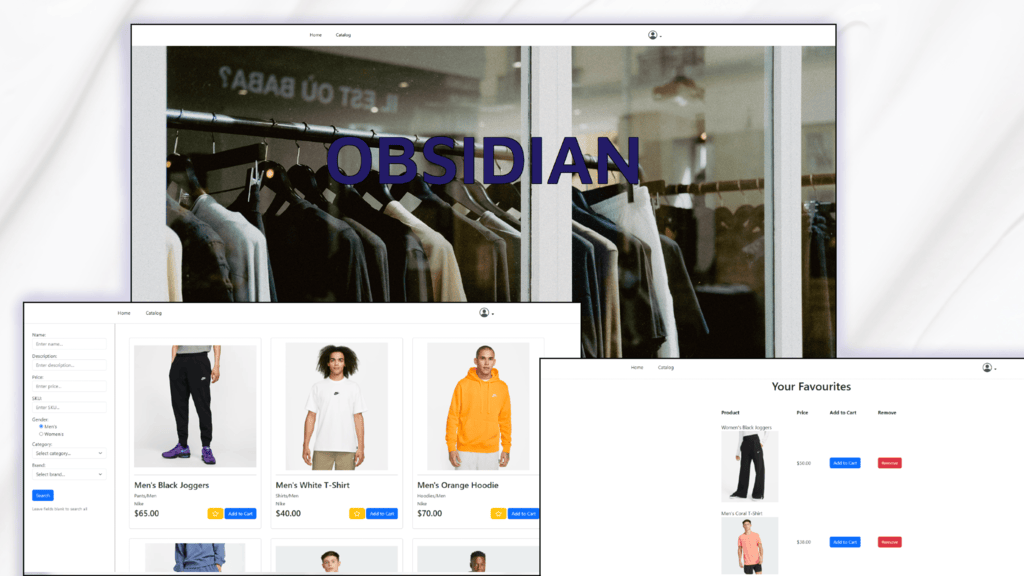The image size is (1024, 576).
Task: Add Men's Coral T-Shirt to cart
Action: pos(844,542)
